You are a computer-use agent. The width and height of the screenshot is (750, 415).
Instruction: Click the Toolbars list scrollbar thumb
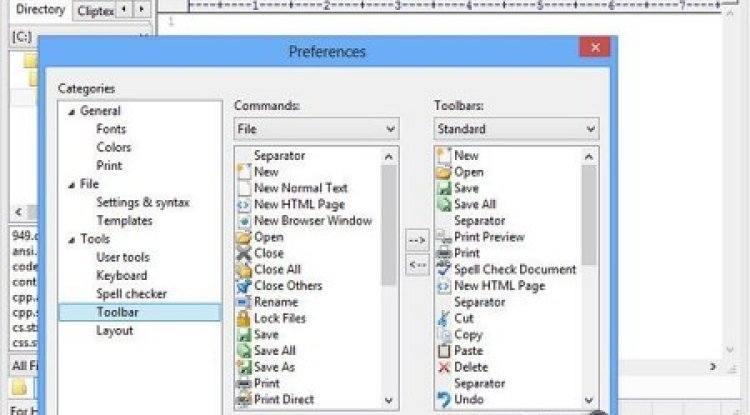tap(589, 215)
